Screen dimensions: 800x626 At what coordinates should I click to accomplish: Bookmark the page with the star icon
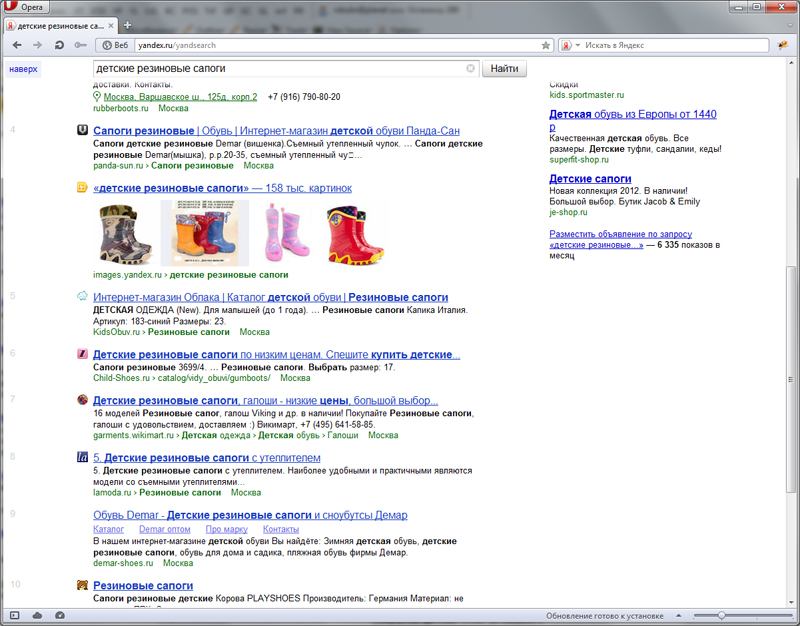pos(546,45)
